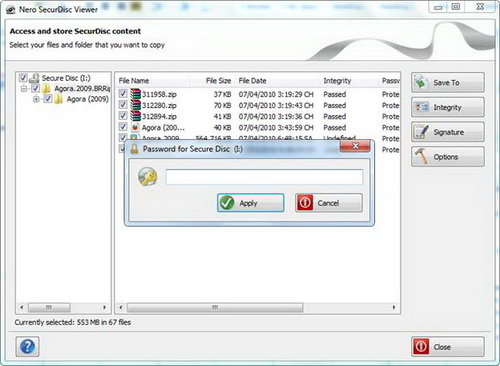Select the Agora (200... file name
Viewport: 500px width, 366px height.
[x=163, y=127]
